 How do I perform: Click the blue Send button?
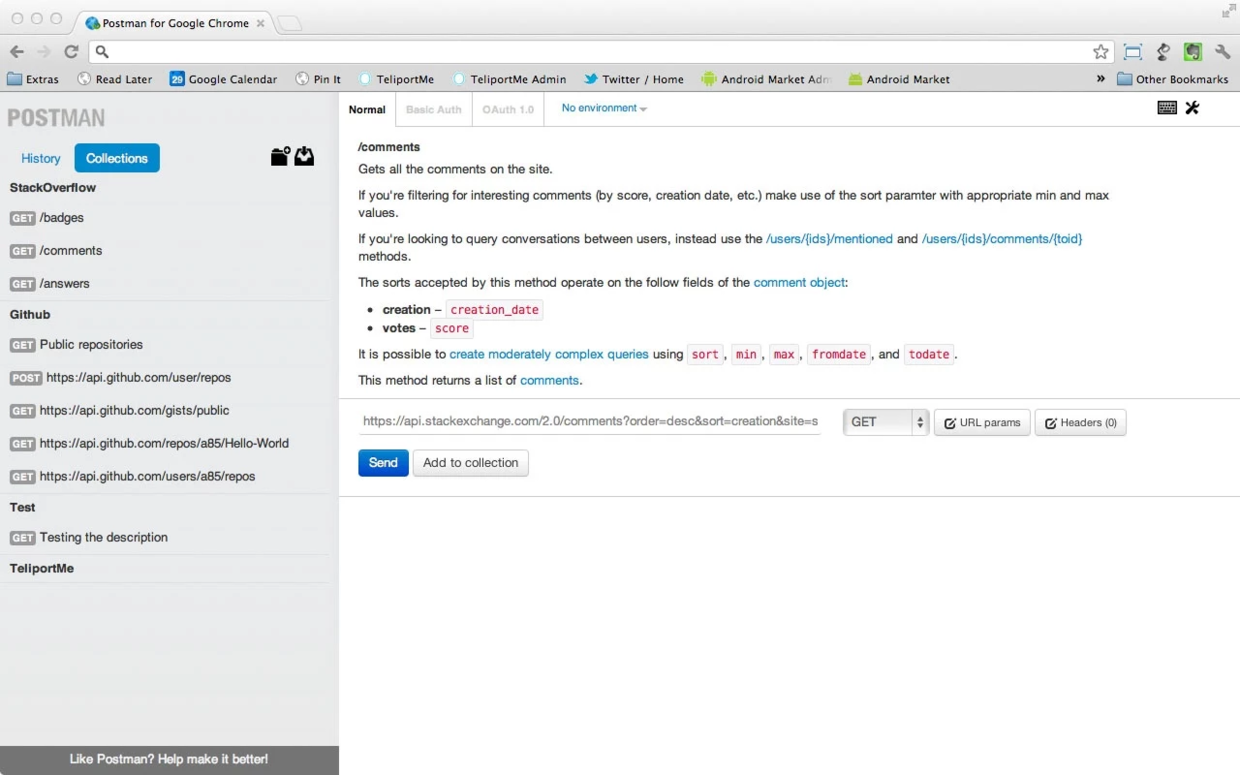[383, 463]
